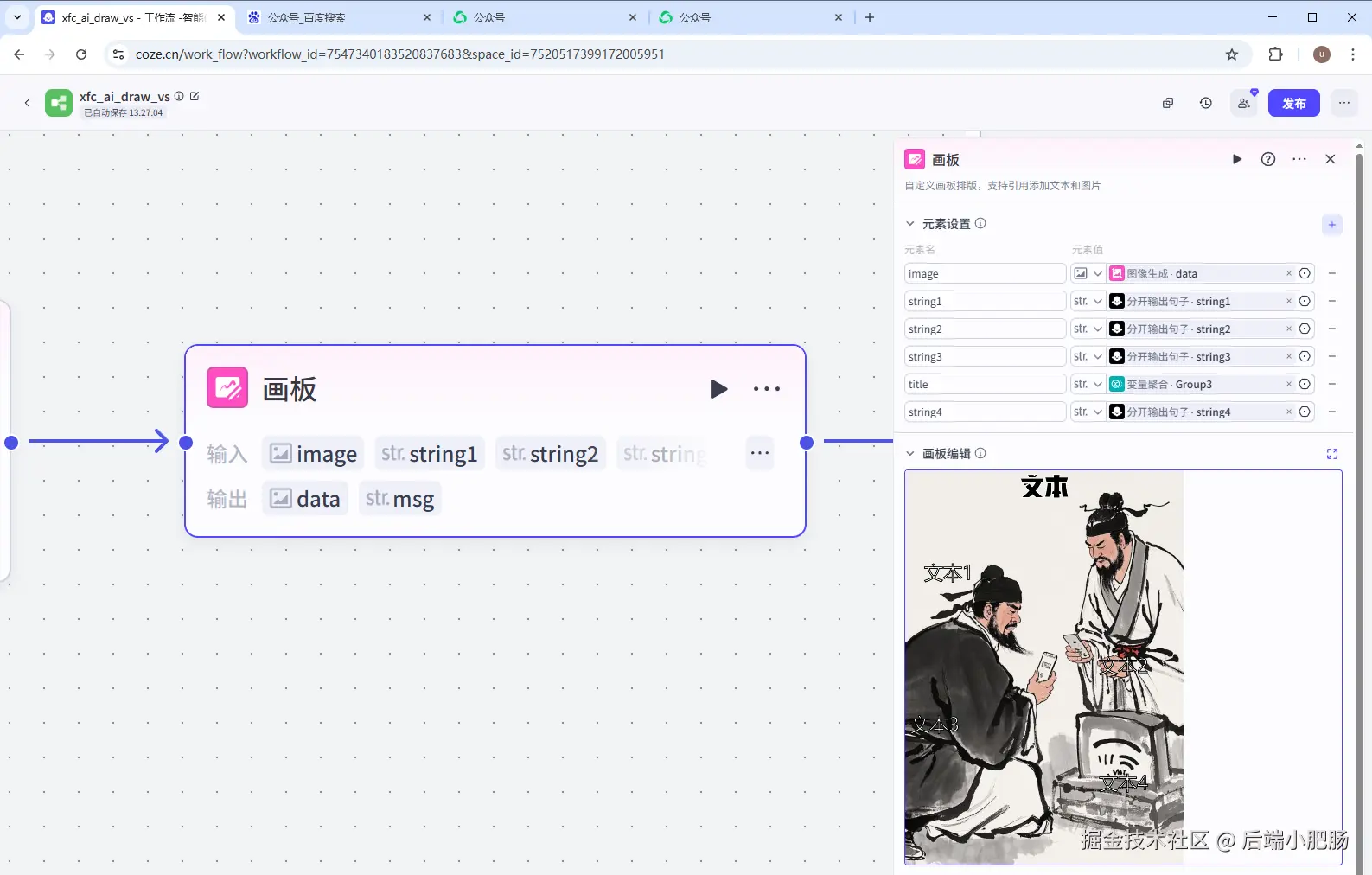The height and width of the screenshot is (875, 1372).
Task: Select the 文本1 text on the canvas preview
Action: pyautogui.click(x=948, y=573)
